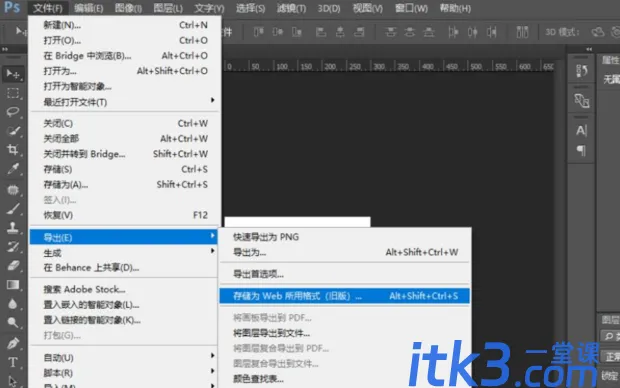Select the Crop tool
This screenshot has width=620, height=388.
click(x=13, y=150)
